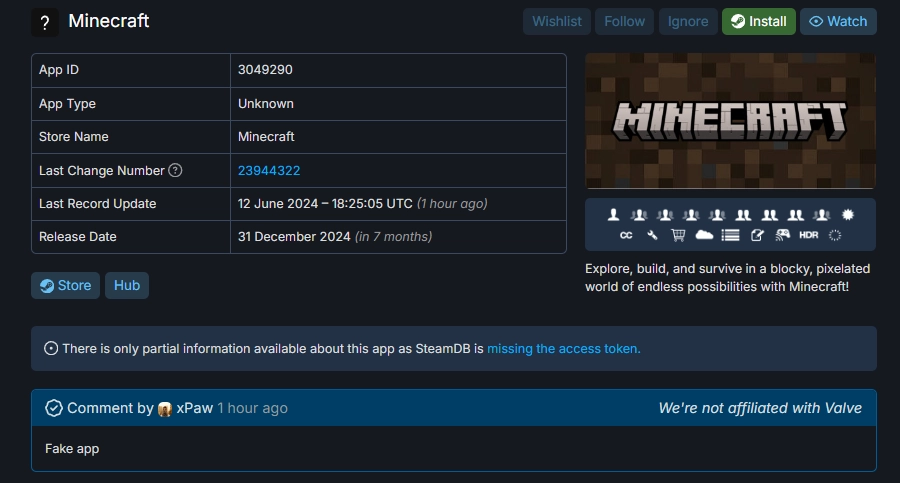Click the Steam logo in the Store button

pos(46,286)
